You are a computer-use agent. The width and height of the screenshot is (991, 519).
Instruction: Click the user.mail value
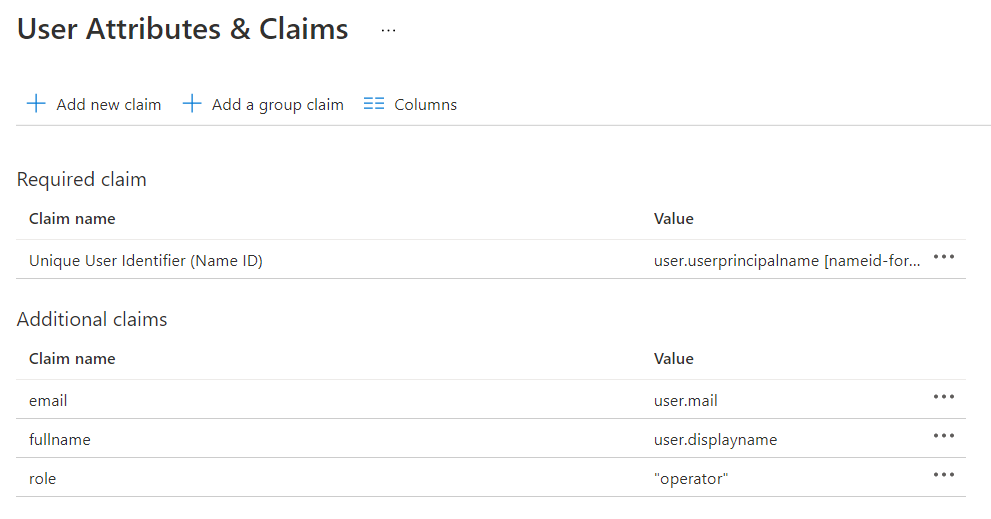pyautogui.click(x=686, y=401)
